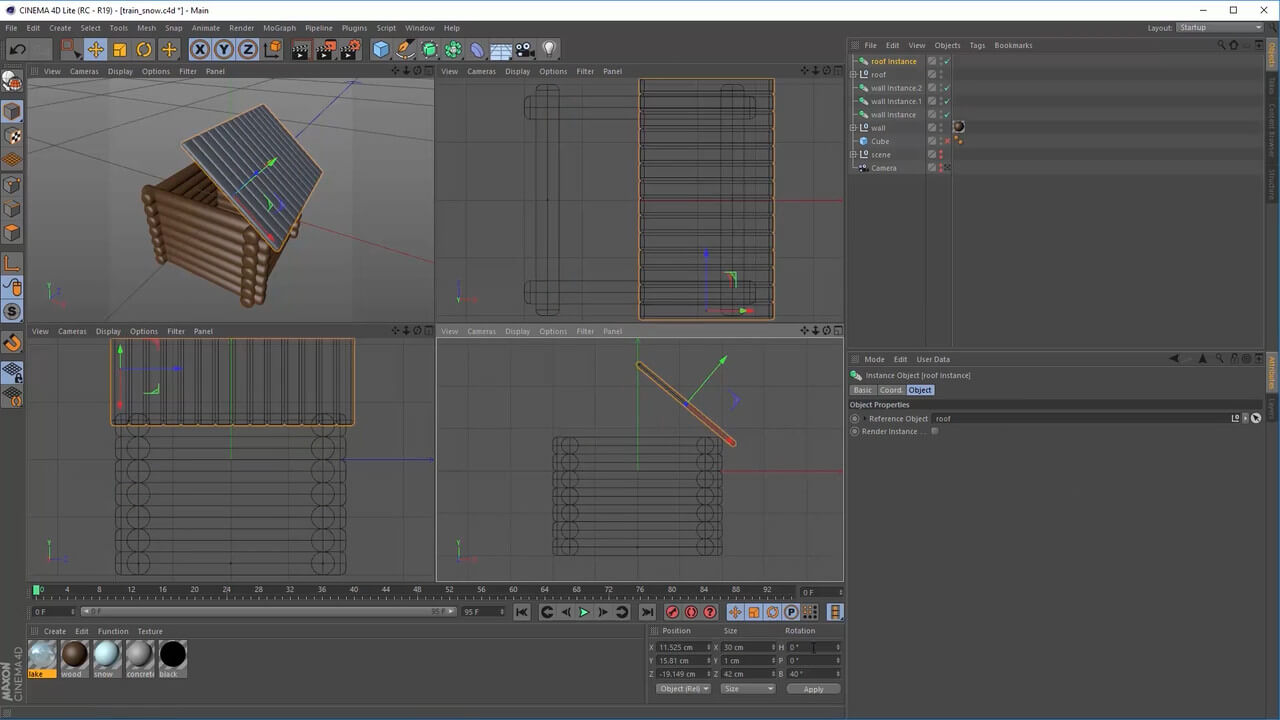Open the Object (Rel) coordinate dropdown
The width and height of the screenshot is (1280, 720).
(684, 688)
